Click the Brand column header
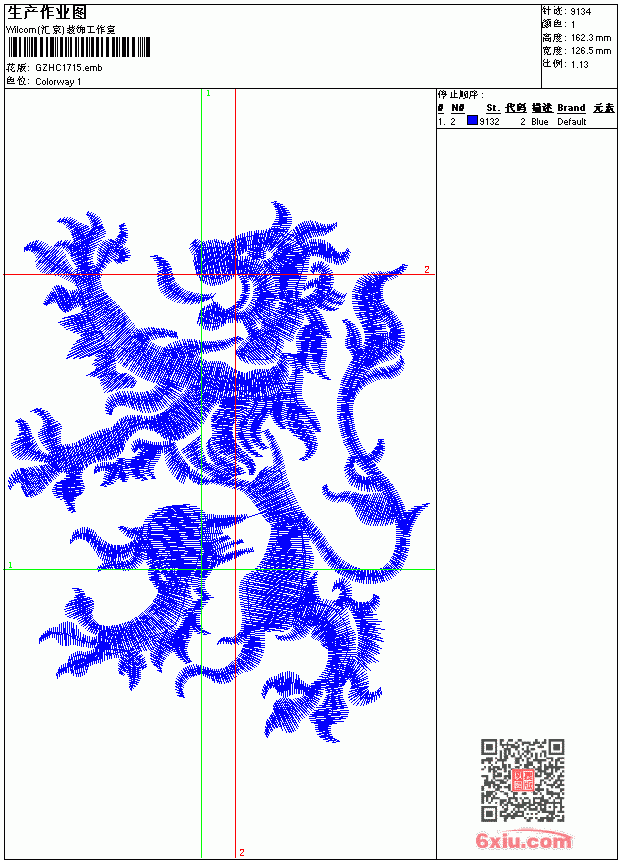Screen dimensions: 620x860 (571, 108)
